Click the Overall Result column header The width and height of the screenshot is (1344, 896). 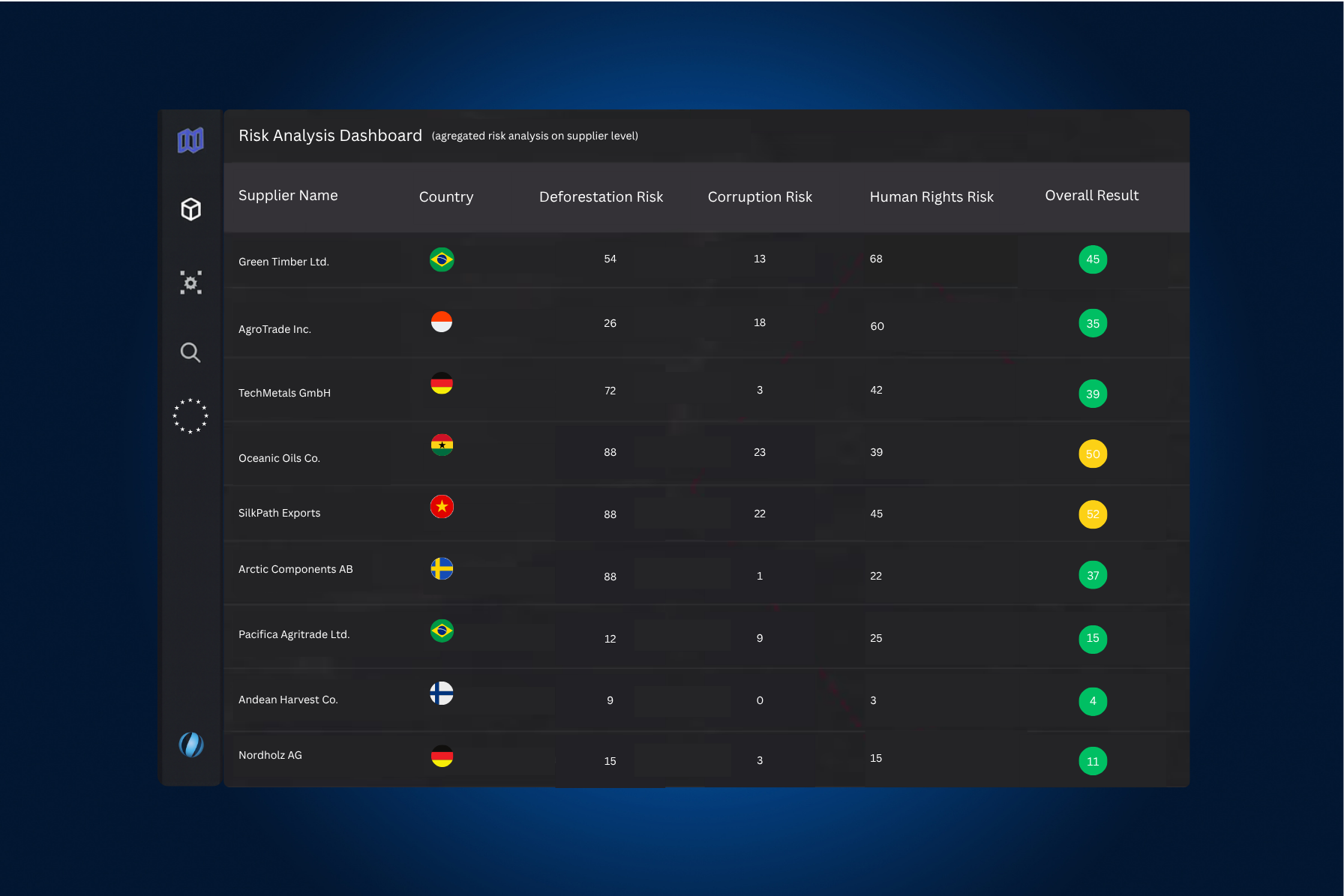coord(1091,196)
